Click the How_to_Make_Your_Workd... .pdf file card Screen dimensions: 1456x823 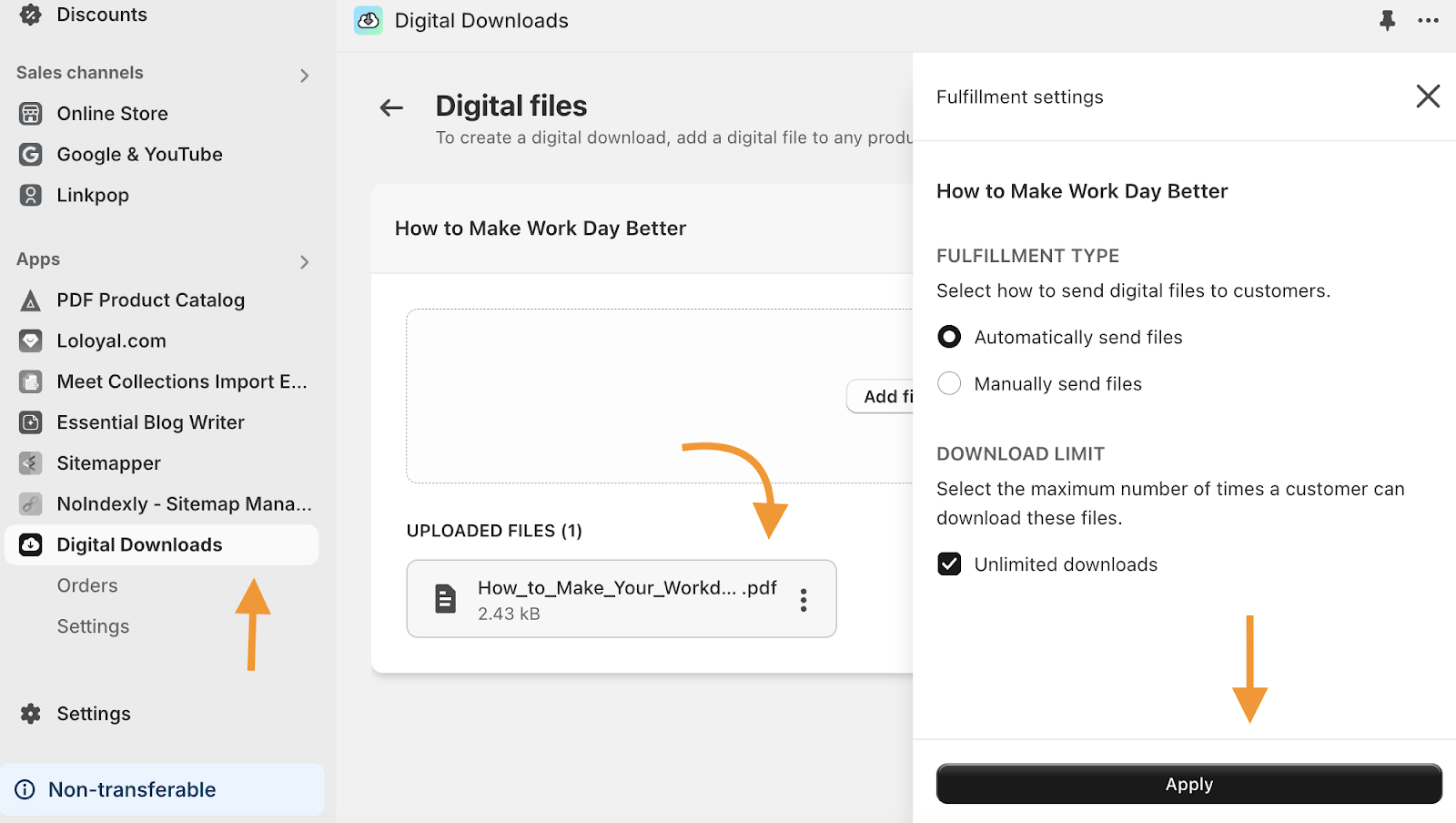tap(622, 599)
